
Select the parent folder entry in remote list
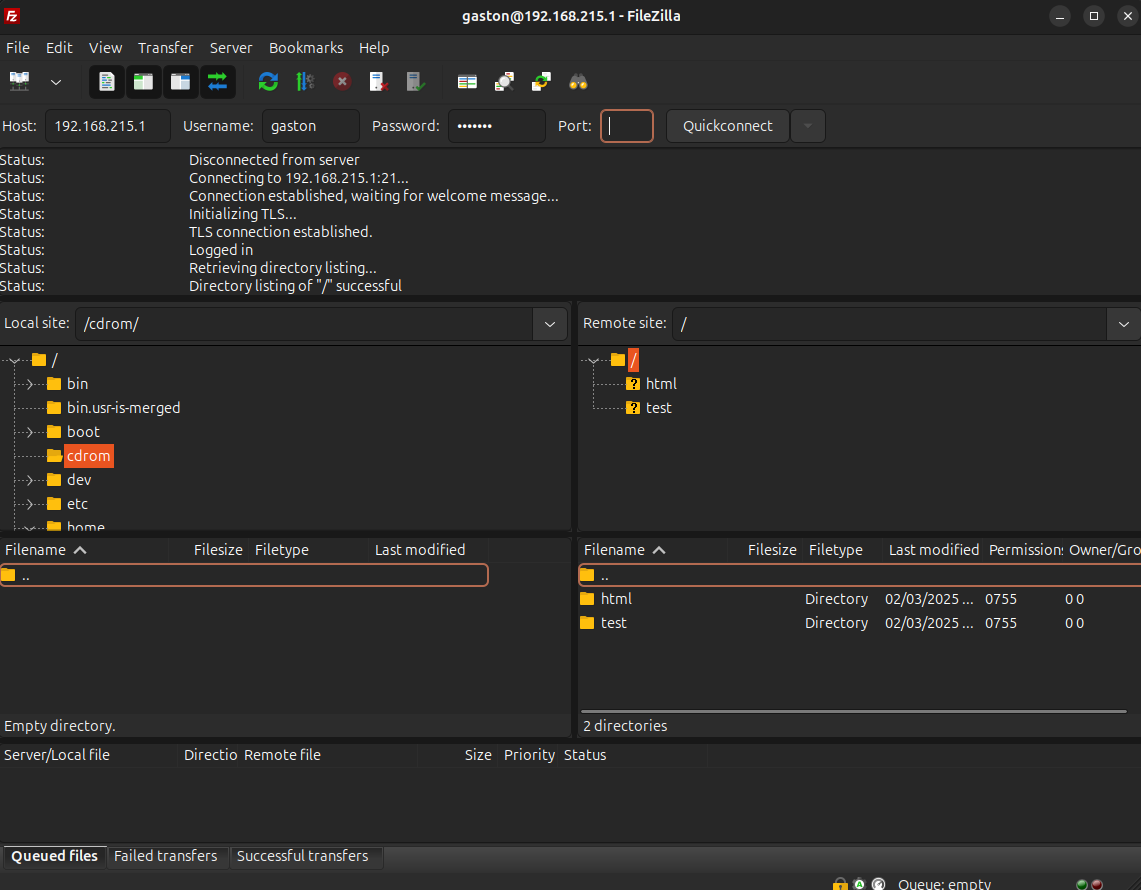[859, 575]
